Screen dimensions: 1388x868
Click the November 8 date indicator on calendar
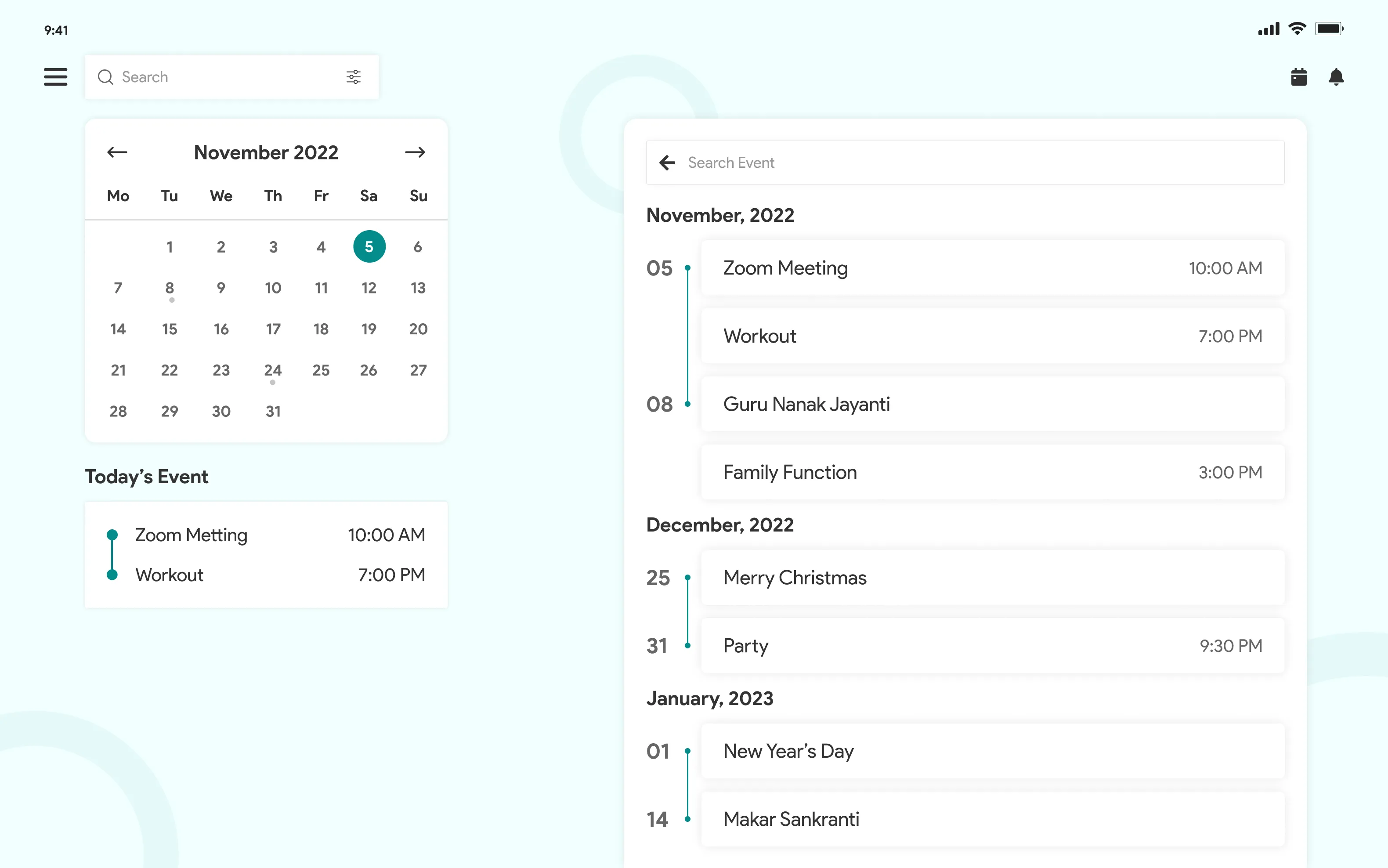169,288
